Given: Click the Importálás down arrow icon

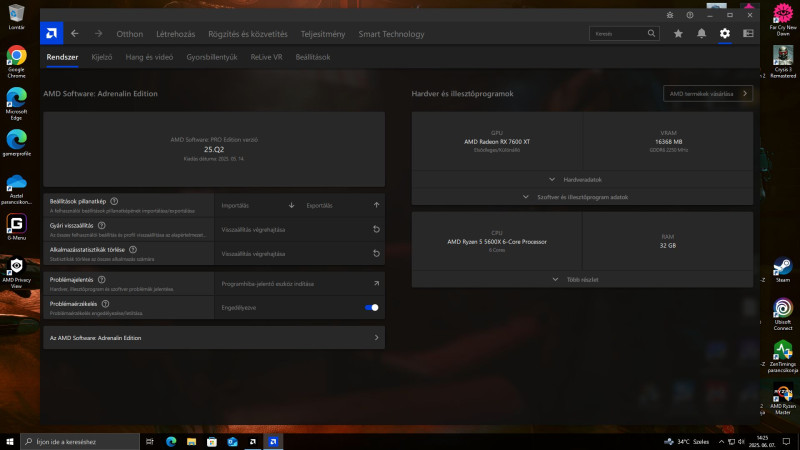Looking at the screenshot, I should pyautogui.click(x=291, y=205).
